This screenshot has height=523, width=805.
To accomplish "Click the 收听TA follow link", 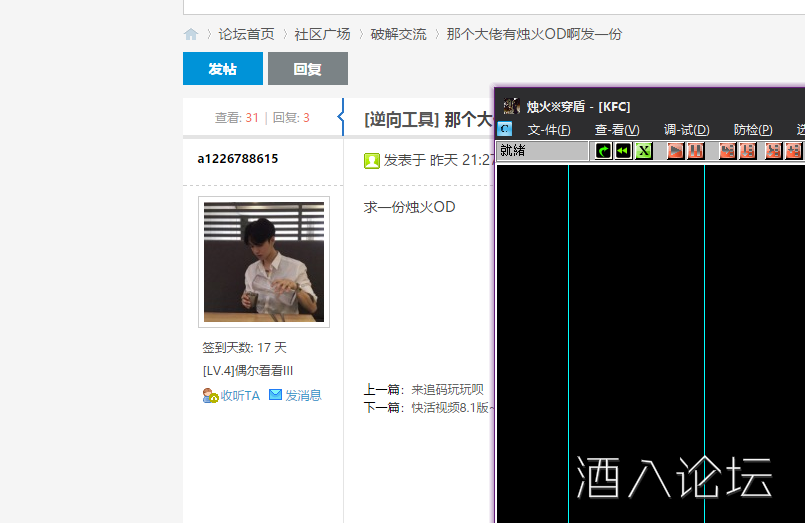I will pos(231,395).
